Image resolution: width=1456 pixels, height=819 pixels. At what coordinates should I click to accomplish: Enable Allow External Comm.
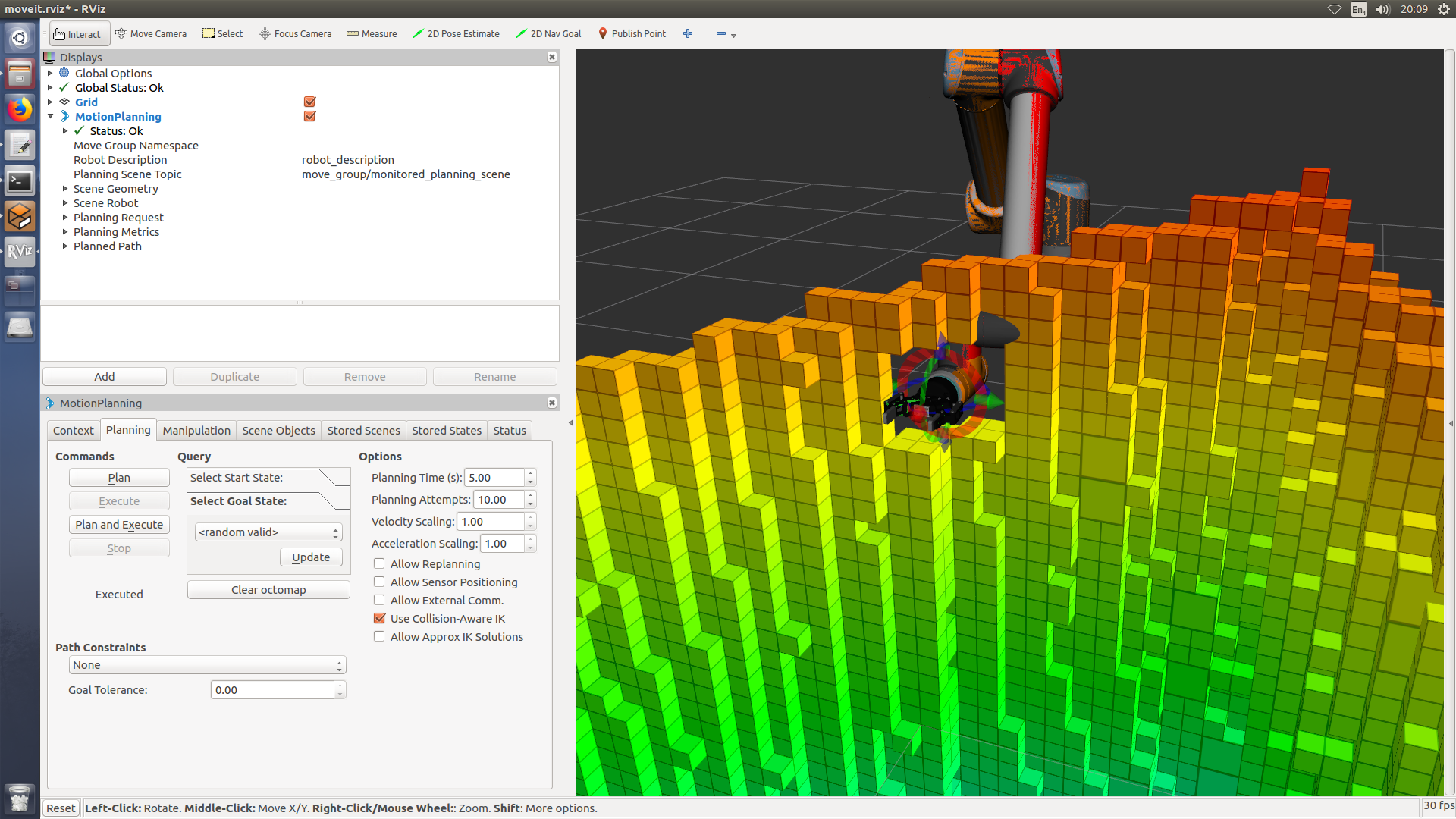[379, 600]
